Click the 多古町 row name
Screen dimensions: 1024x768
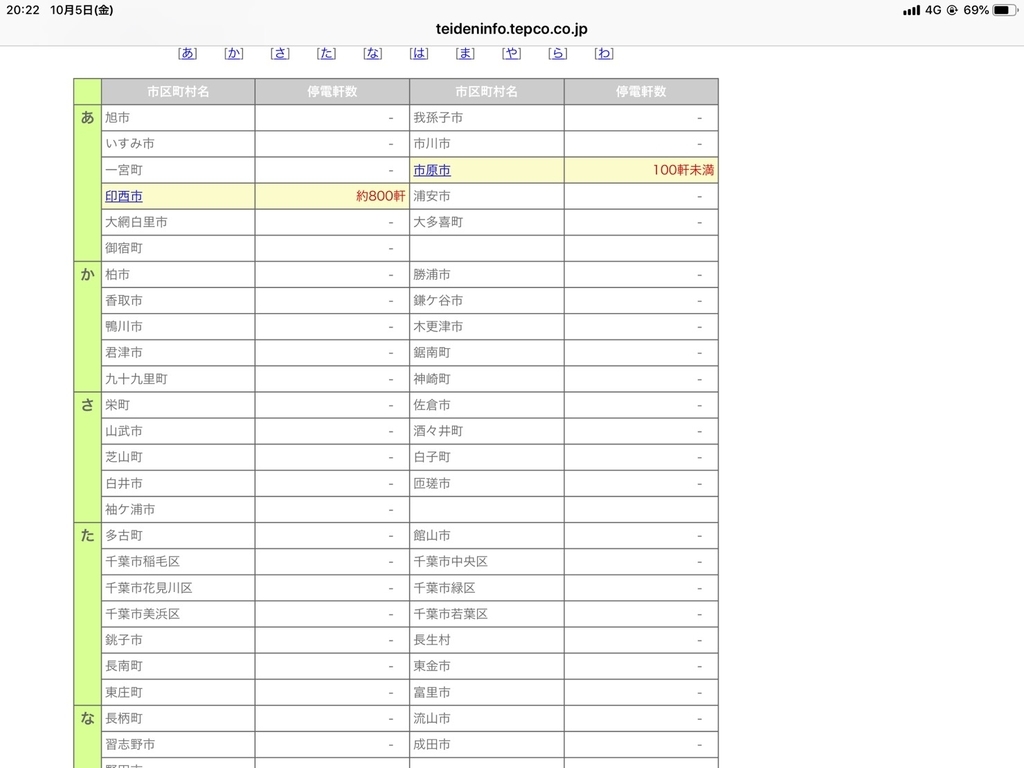point(123,536)
